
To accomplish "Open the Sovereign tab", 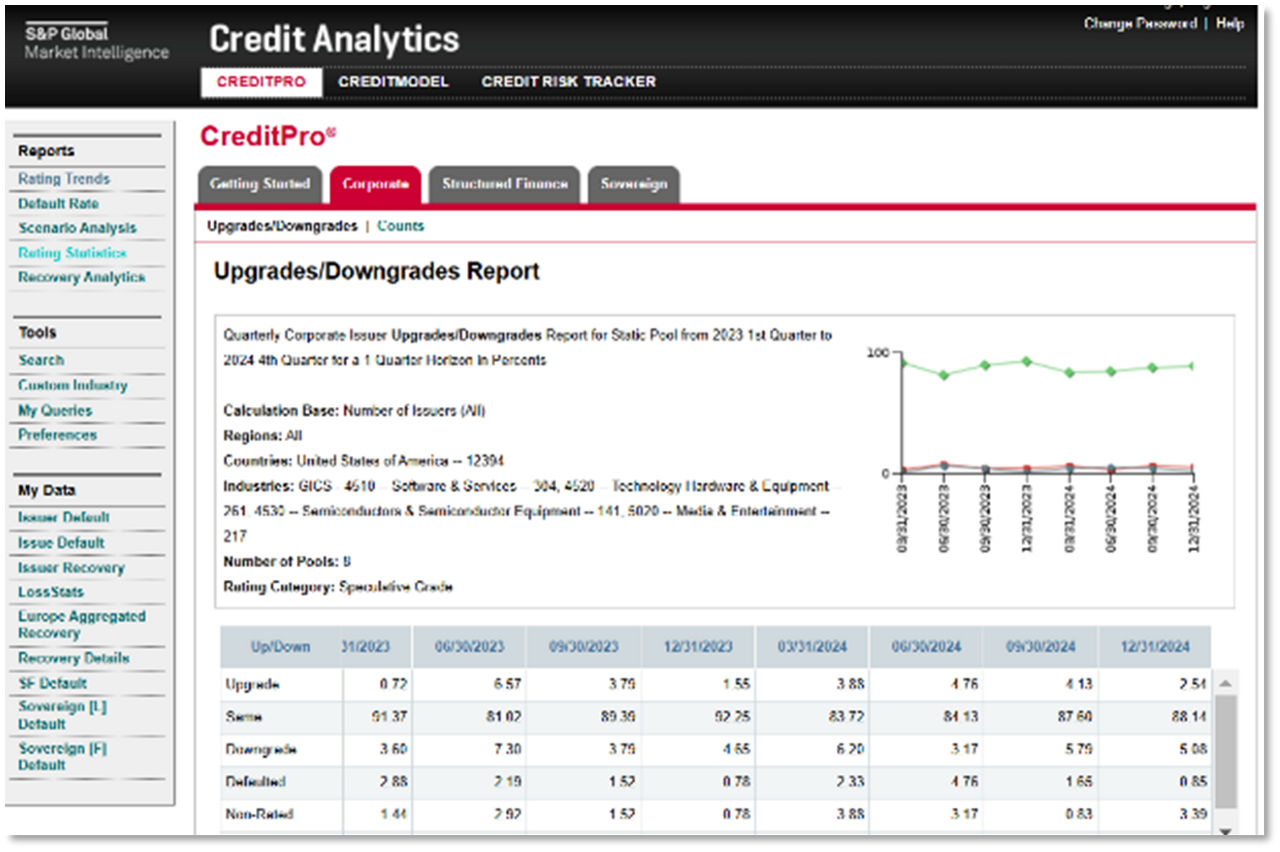I will pyautogui.click(x=634, y=184).
